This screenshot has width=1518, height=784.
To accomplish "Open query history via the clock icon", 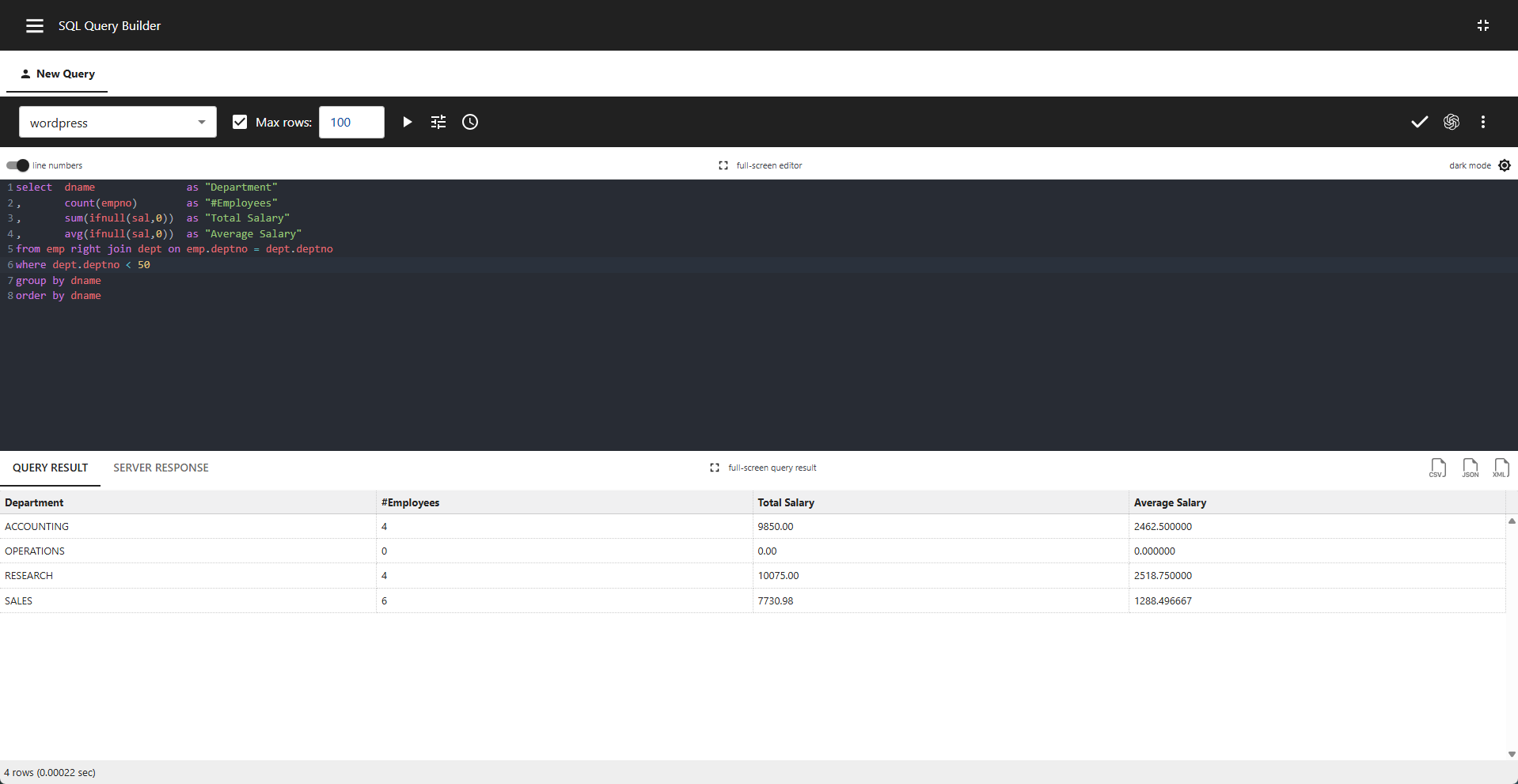I will [469, 122].
